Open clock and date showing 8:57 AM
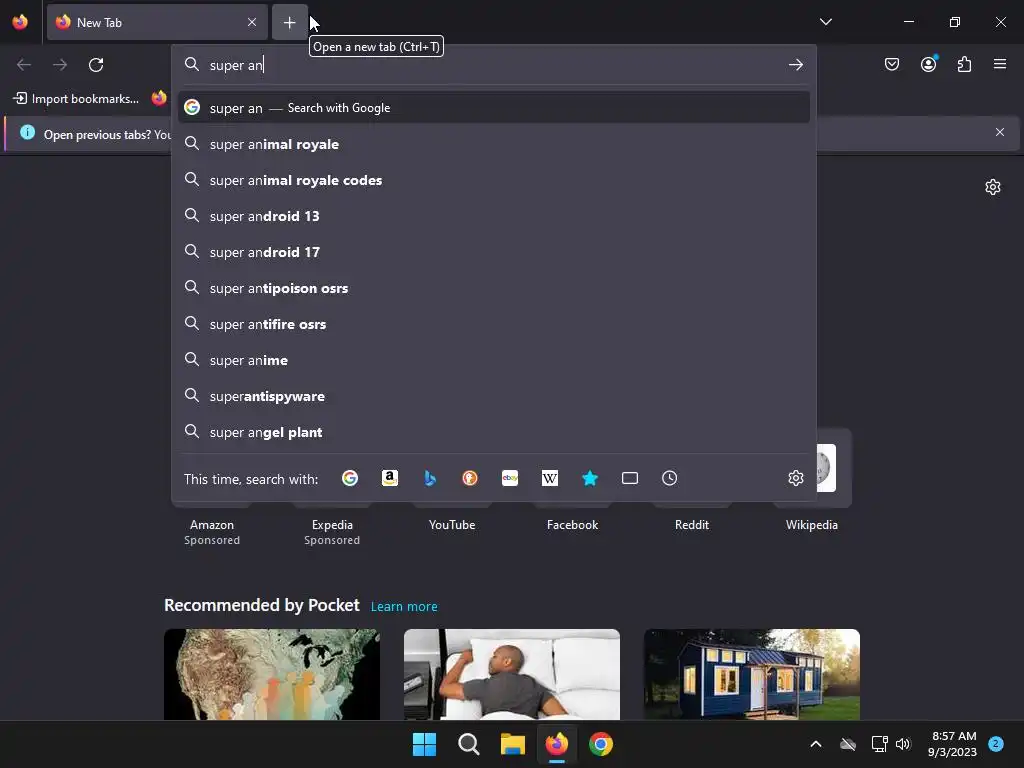Image resolution: width=1024 pixels, height=768 pixels. (x=952, y=744)
